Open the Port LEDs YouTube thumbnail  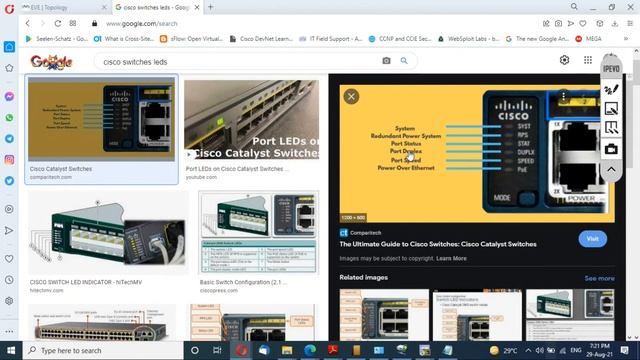[251, 120]
